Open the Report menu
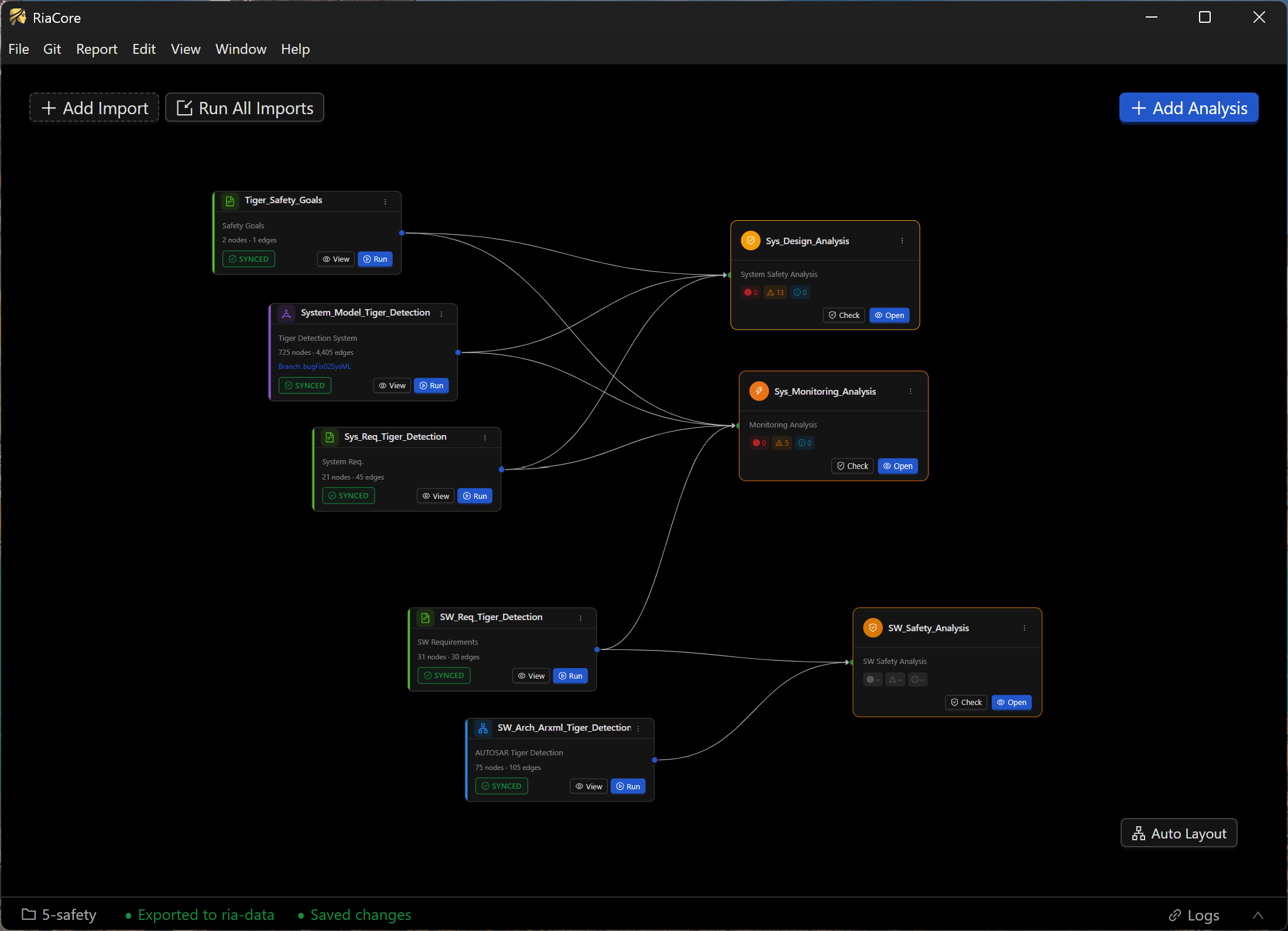The width and height of the screenshot is (1288, 931). [97, 49]
